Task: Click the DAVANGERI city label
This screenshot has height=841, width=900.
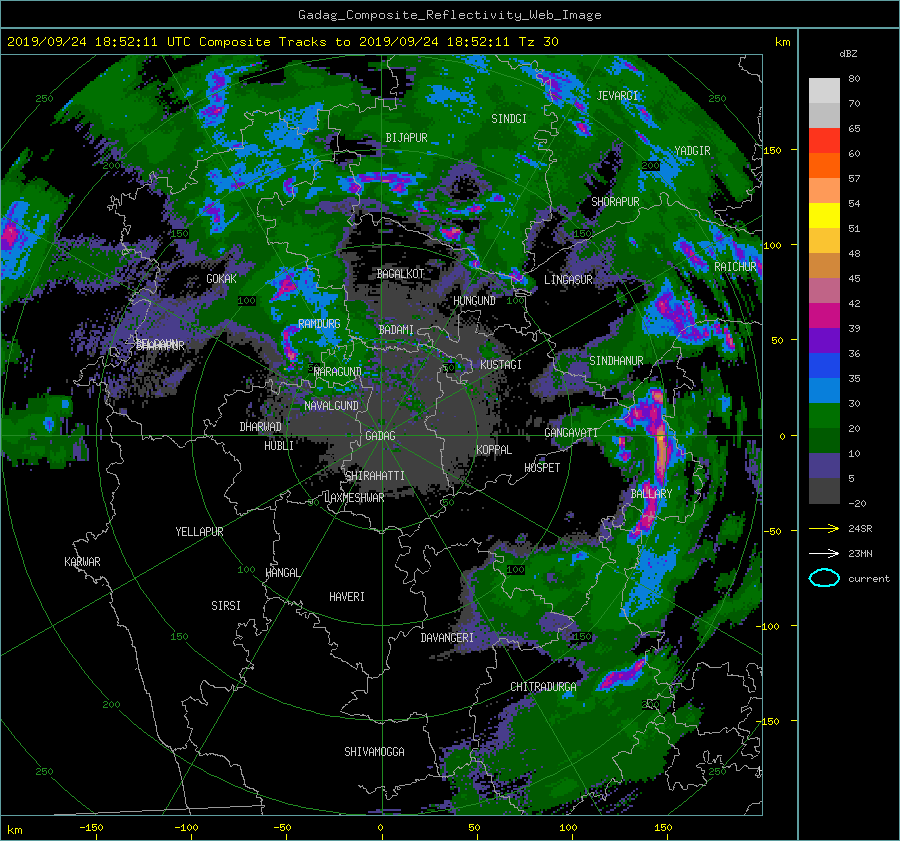Action: (x=447, y=638)
